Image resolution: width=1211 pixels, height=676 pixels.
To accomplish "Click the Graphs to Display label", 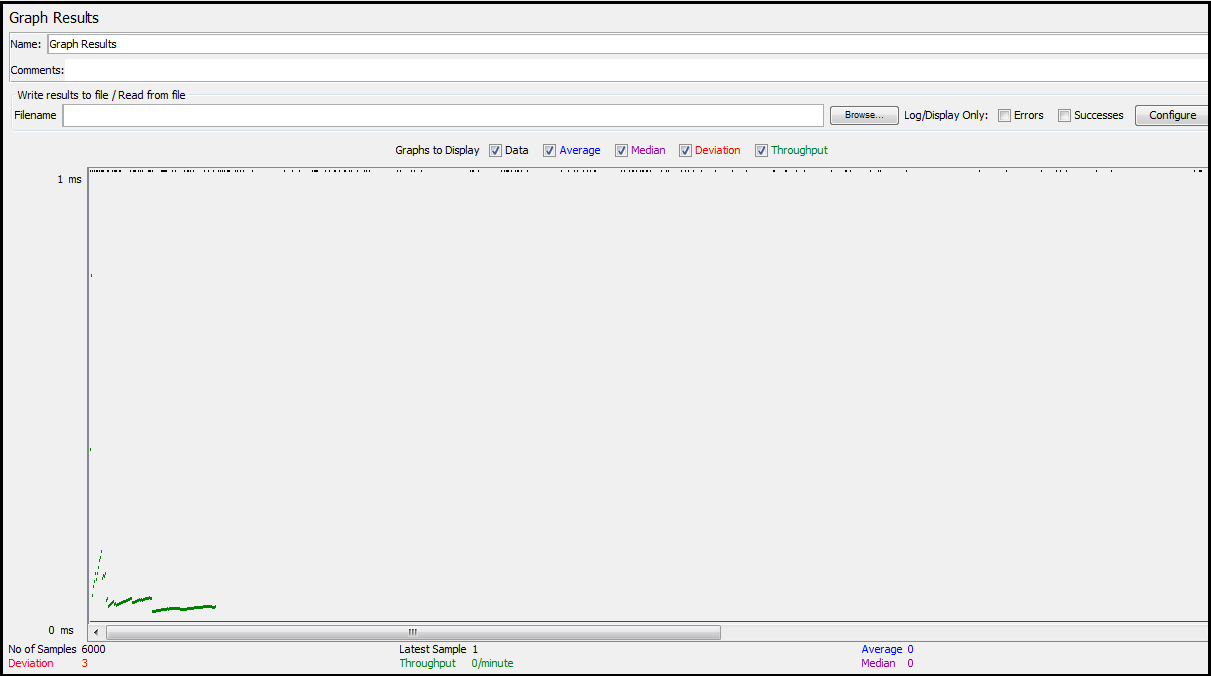I will (x=437, y=150).
